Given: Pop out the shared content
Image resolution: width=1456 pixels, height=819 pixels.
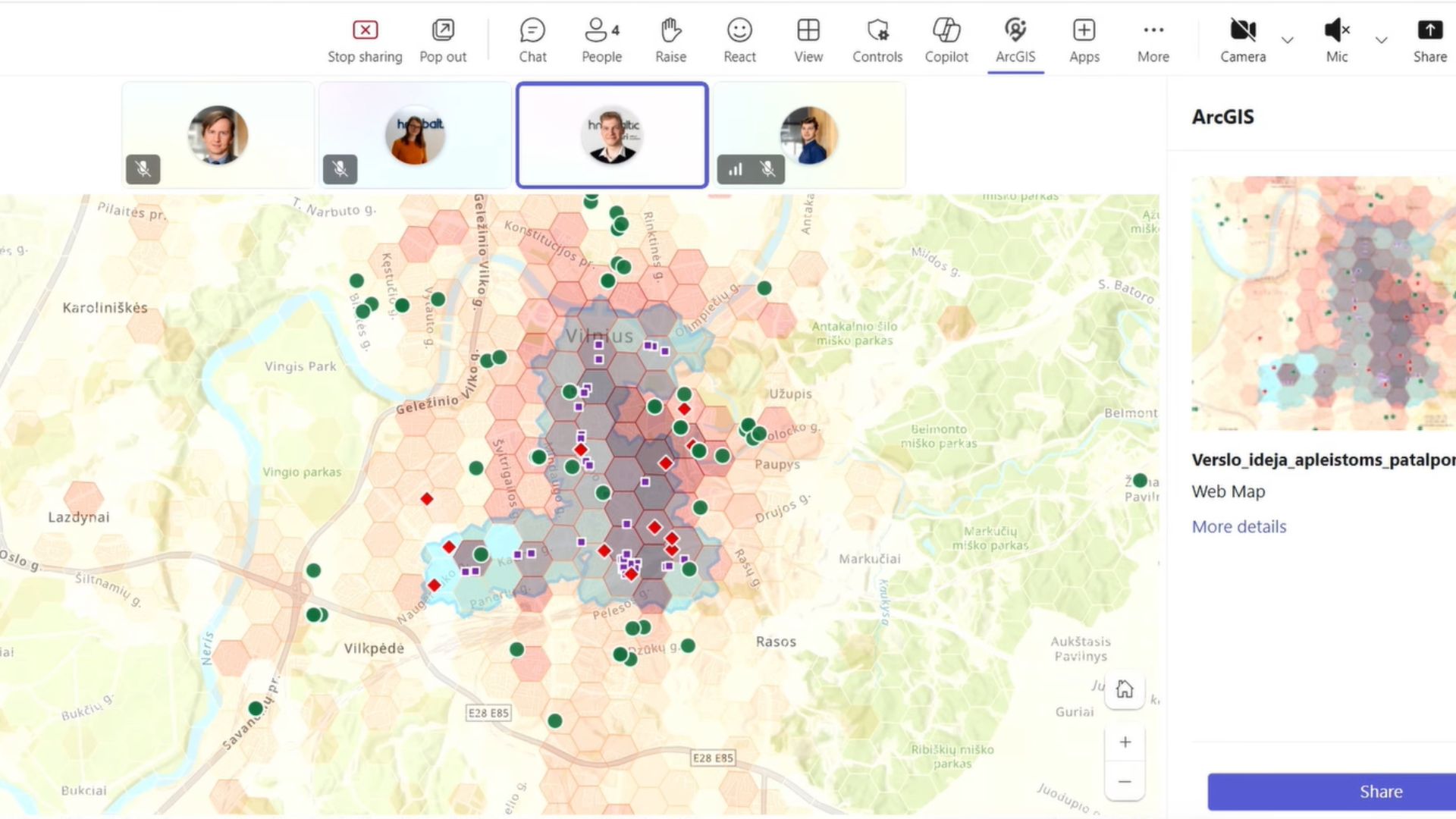Looking at the screenshot, I should click(443, 42).
